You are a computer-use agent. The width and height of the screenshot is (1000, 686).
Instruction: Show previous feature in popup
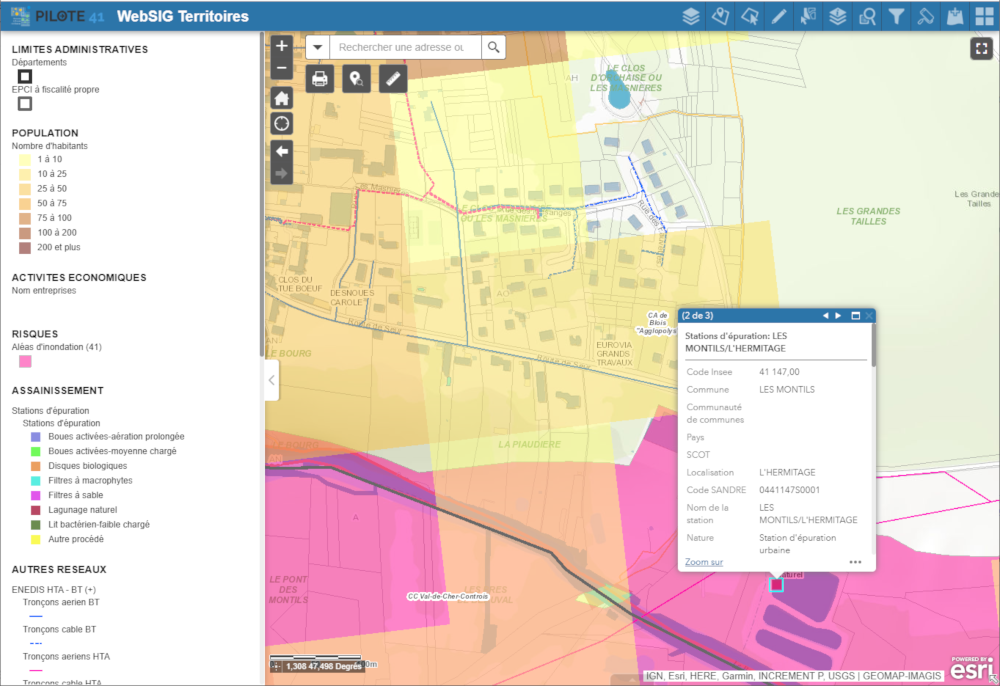(x=826, y=316)
